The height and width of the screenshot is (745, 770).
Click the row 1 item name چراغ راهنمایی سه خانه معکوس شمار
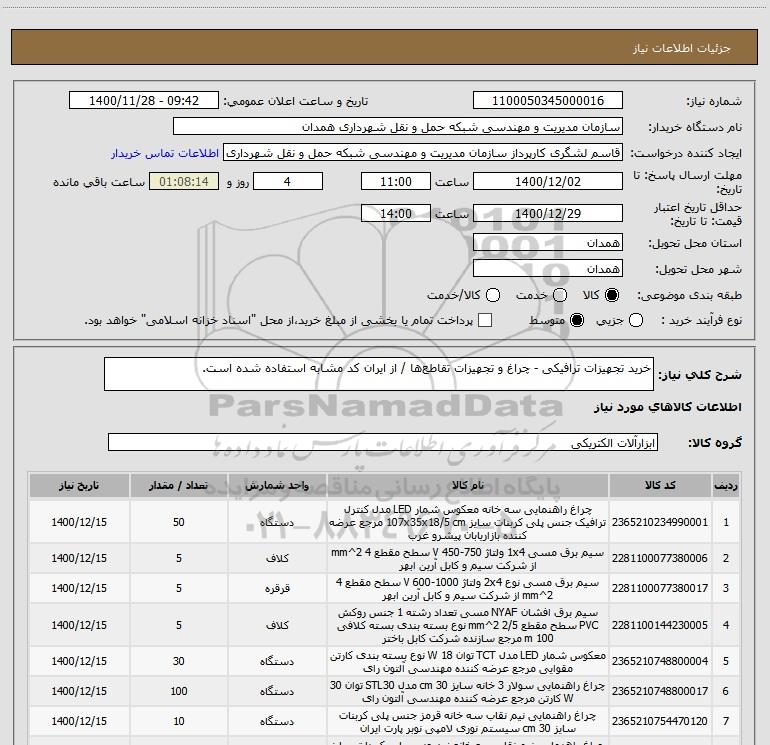(x=468, y=522)
